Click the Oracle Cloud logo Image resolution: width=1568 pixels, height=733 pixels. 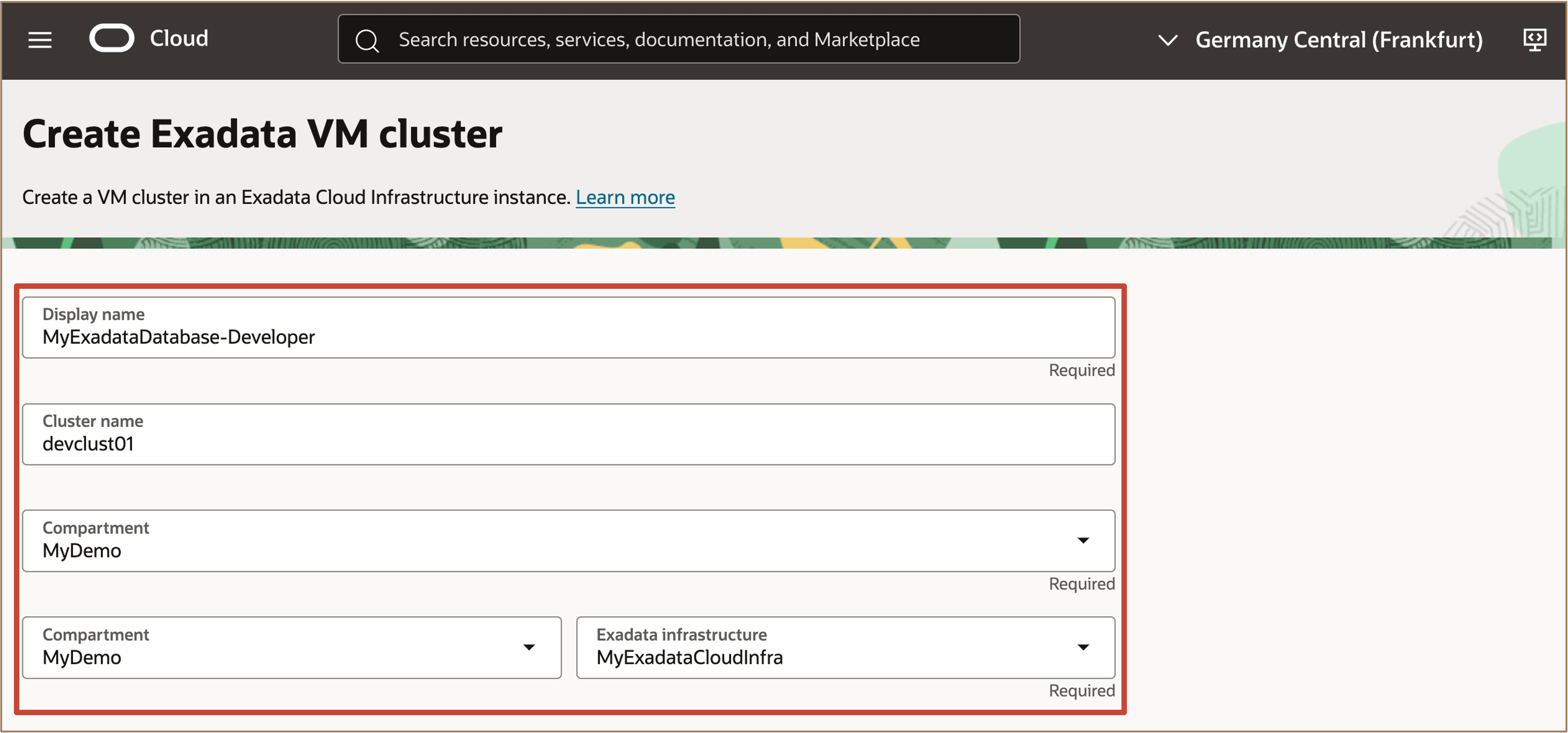pos(112,38)
